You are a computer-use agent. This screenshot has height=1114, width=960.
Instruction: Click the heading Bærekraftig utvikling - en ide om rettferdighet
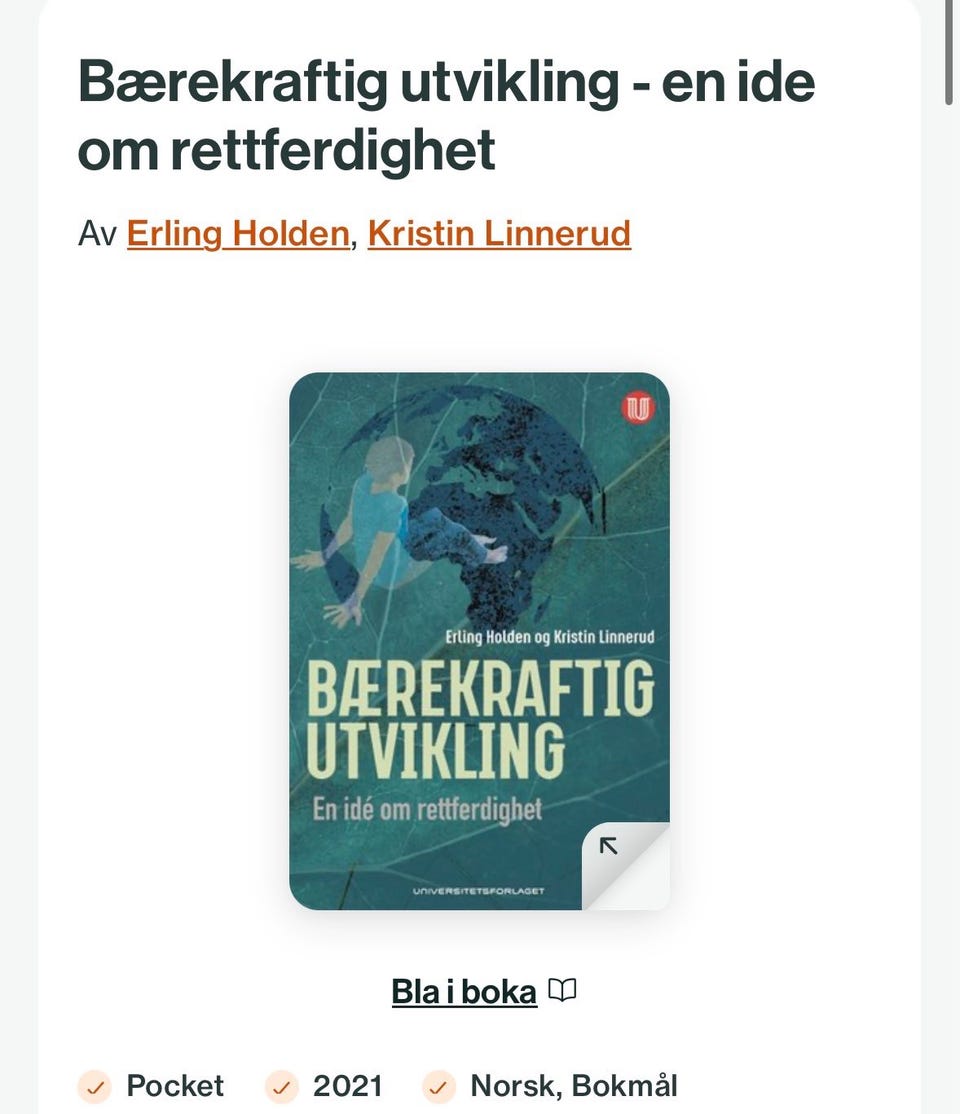pyautogui.click(x=446, y=115)
